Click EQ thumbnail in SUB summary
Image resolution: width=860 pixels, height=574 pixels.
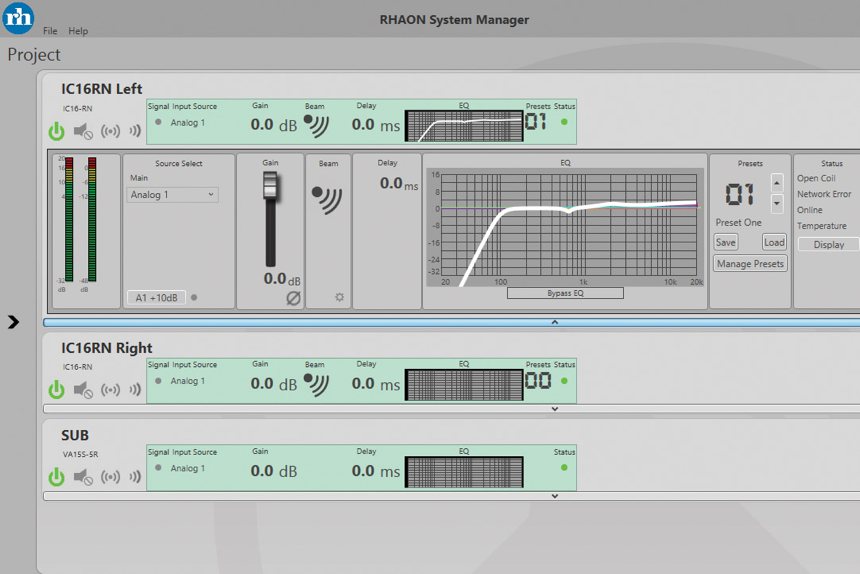point(464,471)
